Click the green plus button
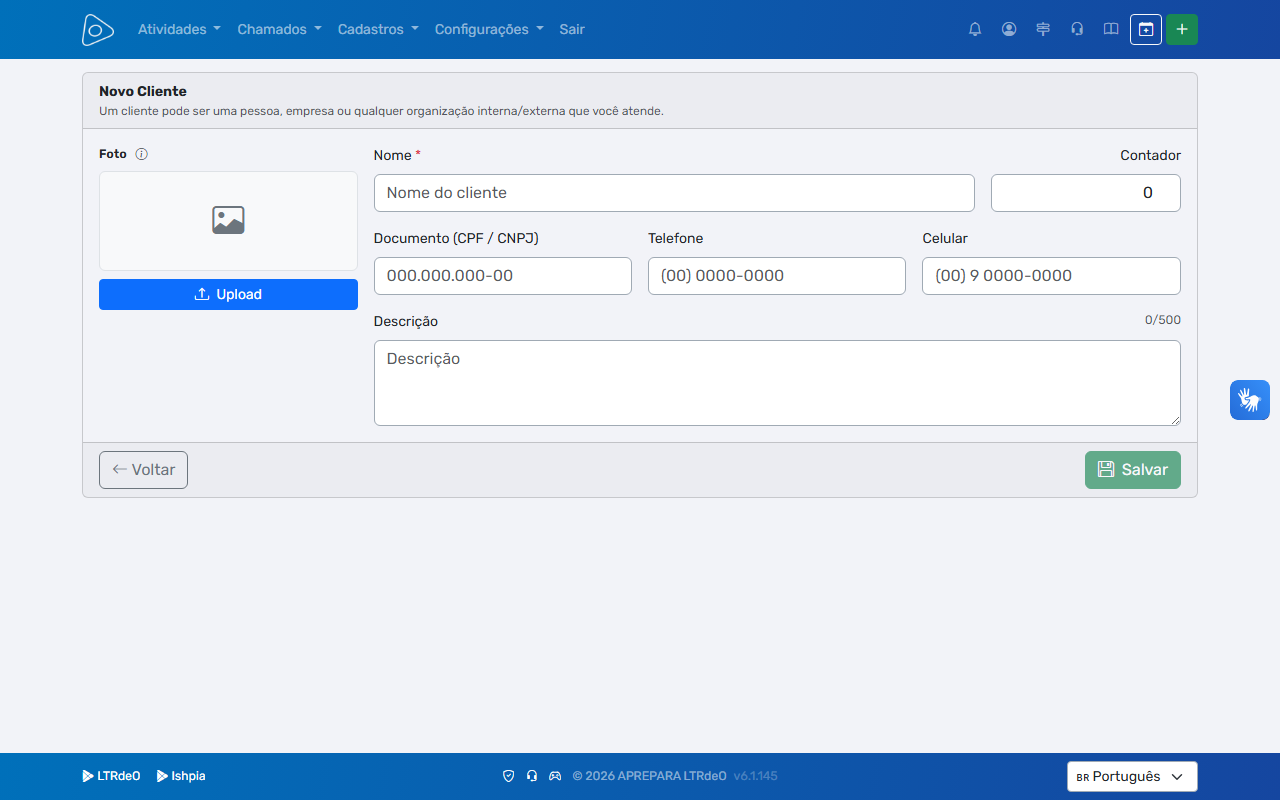This screenshot has width=1280, height=800. coord(1182,29)
